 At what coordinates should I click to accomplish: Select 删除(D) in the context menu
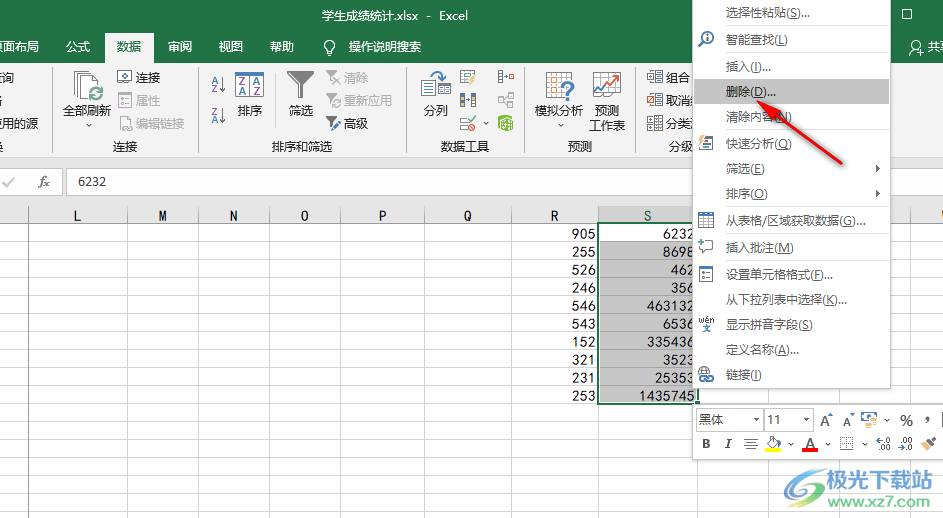tap(791, 91)
